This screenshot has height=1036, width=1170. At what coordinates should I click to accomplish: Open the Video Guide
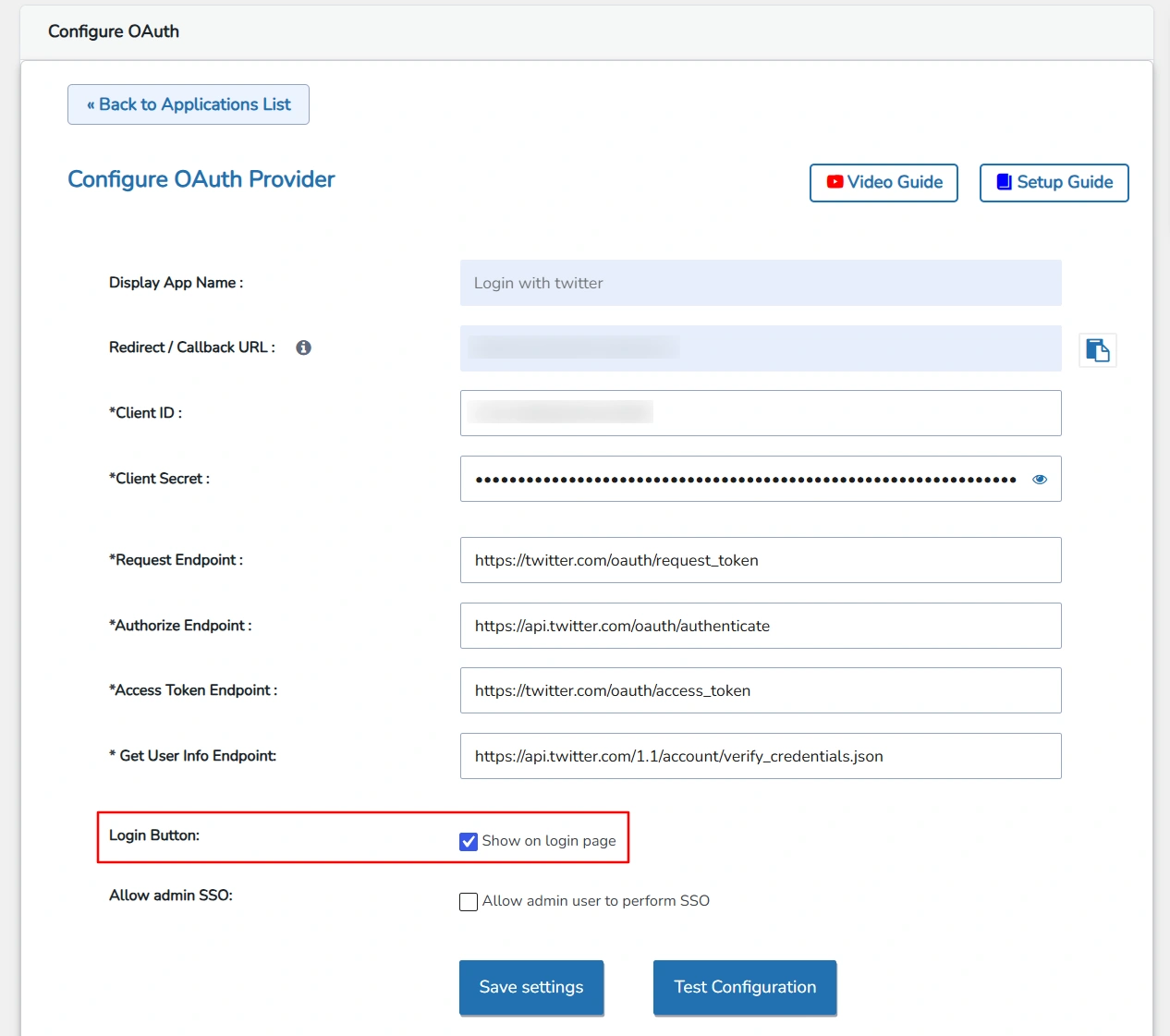(x=884, y=183)
